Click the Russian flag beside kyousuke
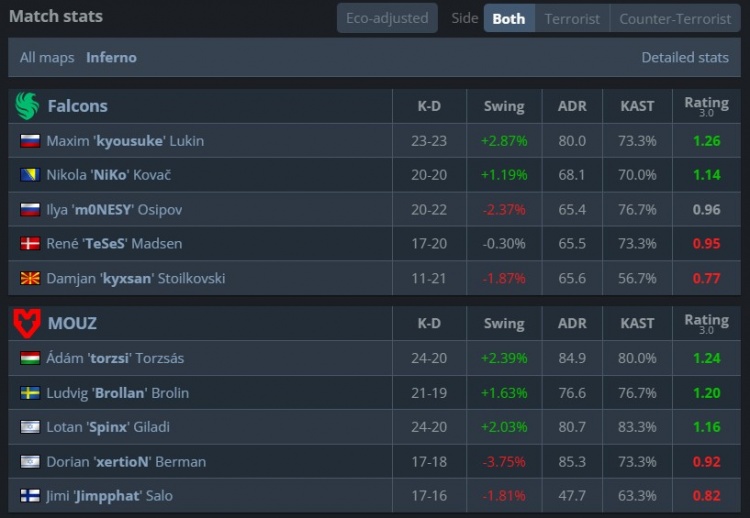750x518 pixels. click(29, 141)
